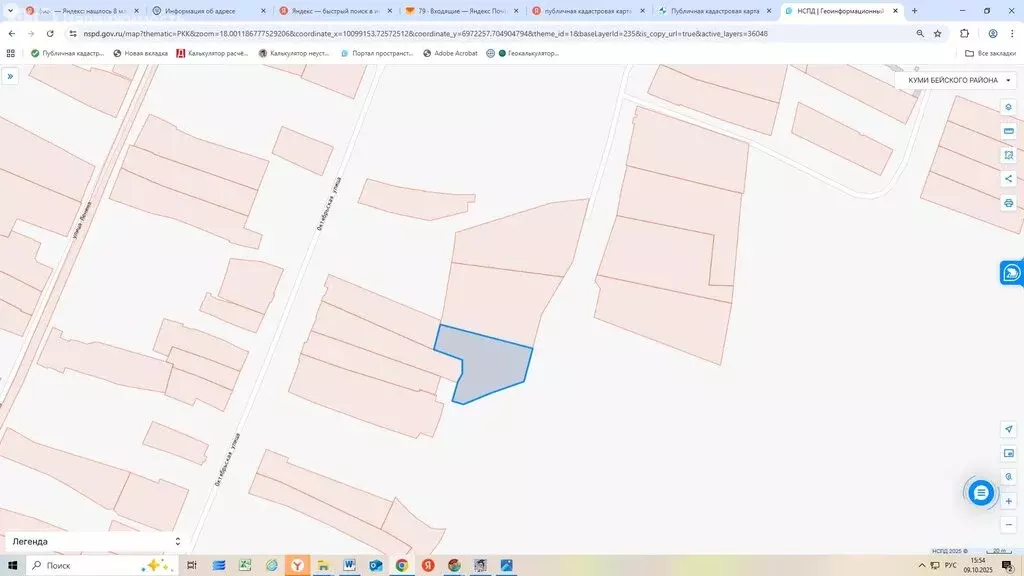The image size is (1024, 576).
Task: Open the blue chat assistant bubble
Action: 981,492
